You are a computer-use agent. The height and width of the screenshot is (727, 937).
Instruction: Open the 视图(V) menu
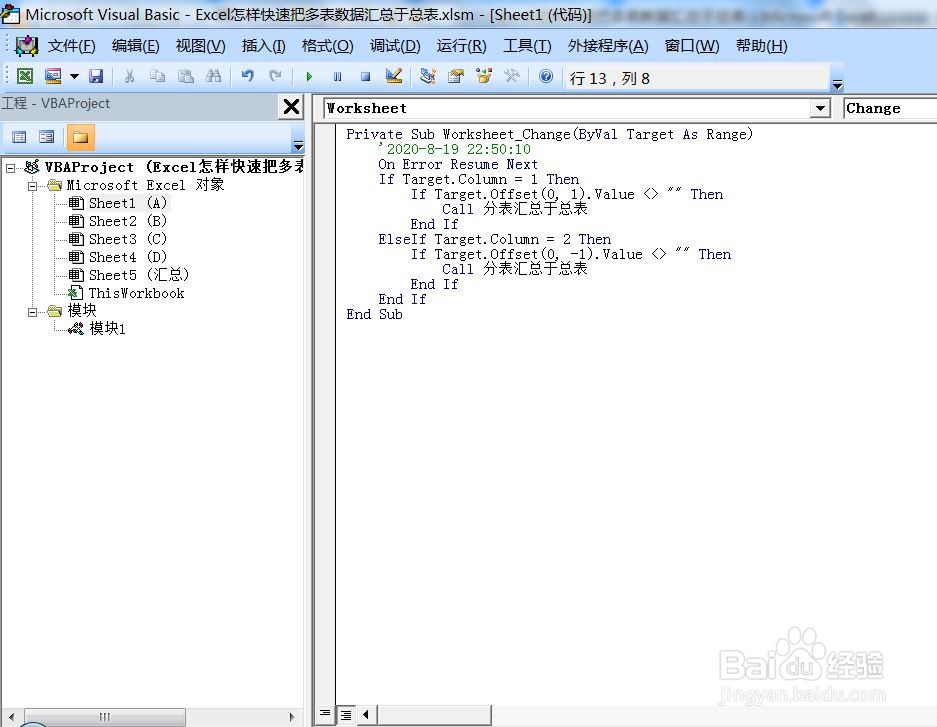point(200,46)
